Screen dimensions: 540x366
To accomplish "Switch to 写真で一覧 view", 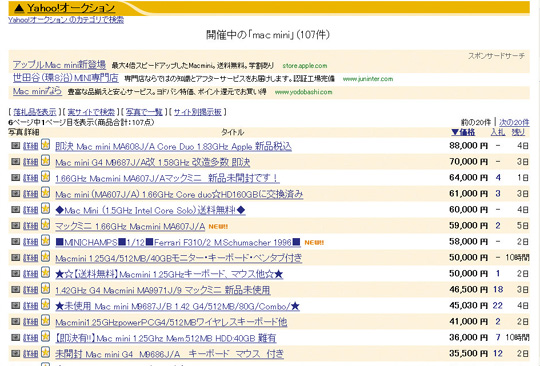I will (x=144, y=112).
